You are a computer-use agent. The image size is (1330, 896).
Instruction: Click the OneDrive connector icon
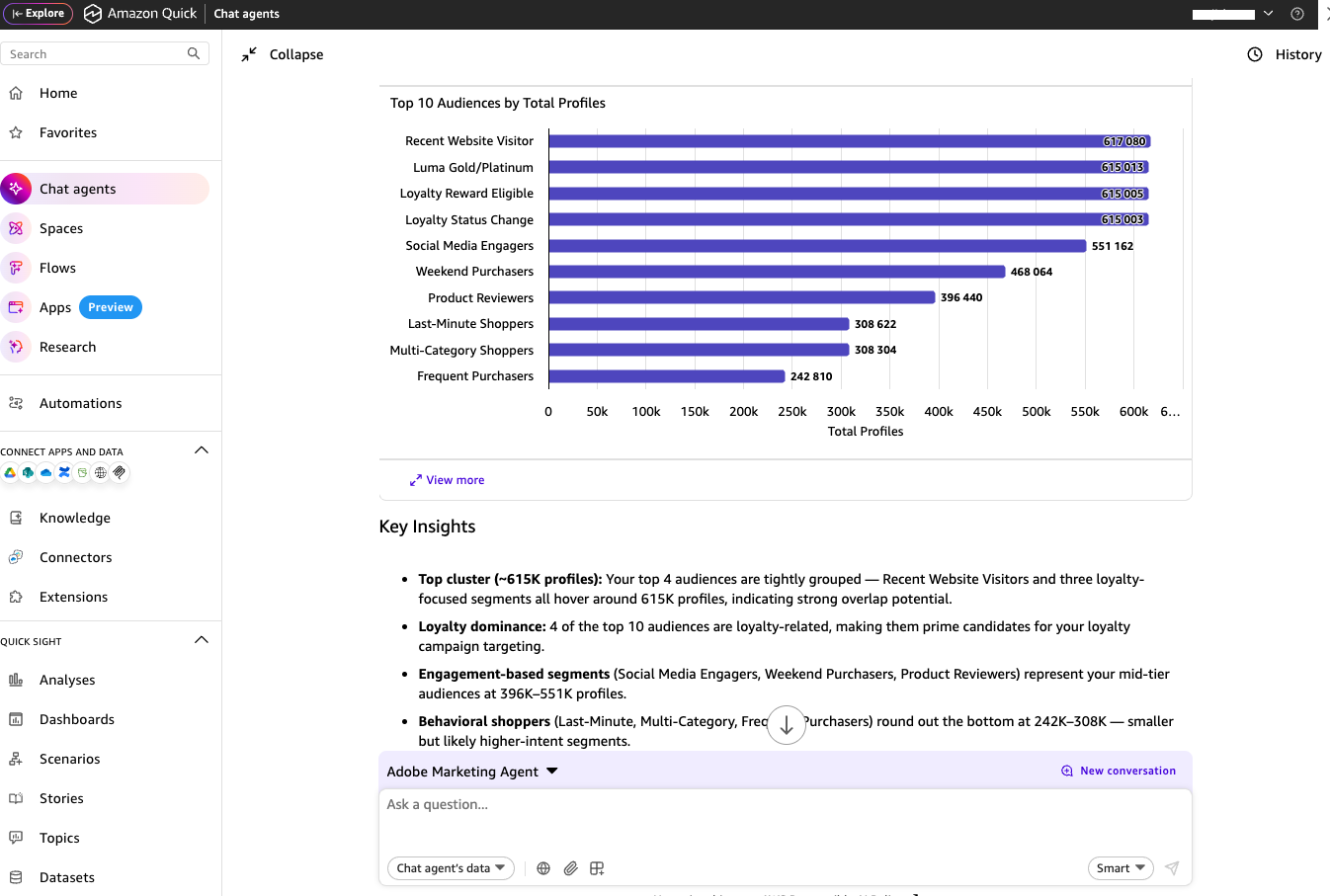tap(46, 472)
